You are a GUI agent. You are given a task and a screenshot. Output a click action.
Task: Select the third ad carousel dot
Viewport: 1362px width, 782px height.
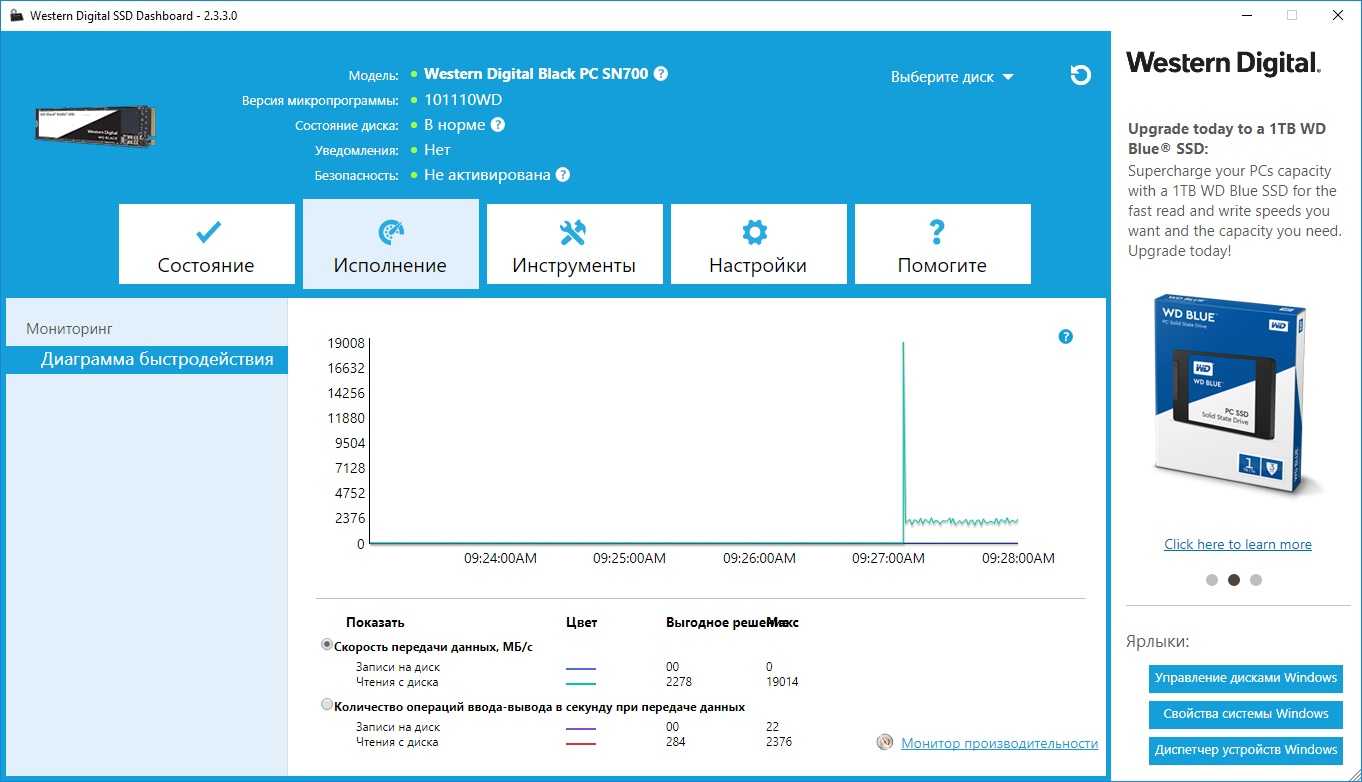1256,580
